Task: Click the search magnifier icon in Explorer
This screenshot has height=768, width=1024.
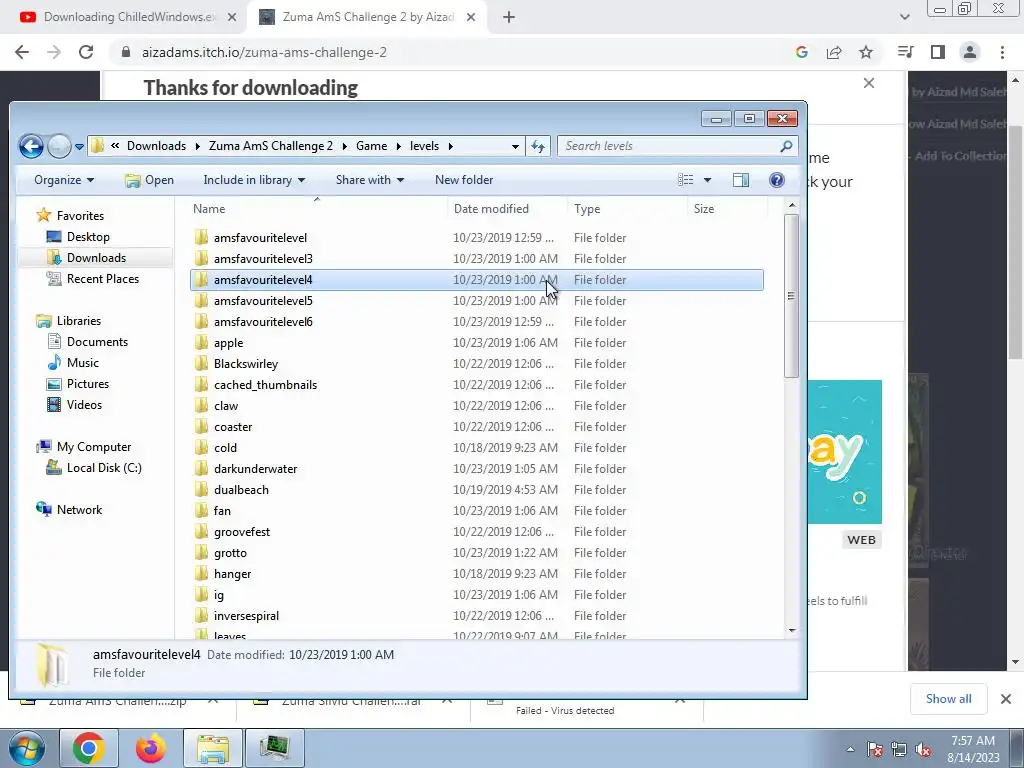Action: click(x=786, y=146)
